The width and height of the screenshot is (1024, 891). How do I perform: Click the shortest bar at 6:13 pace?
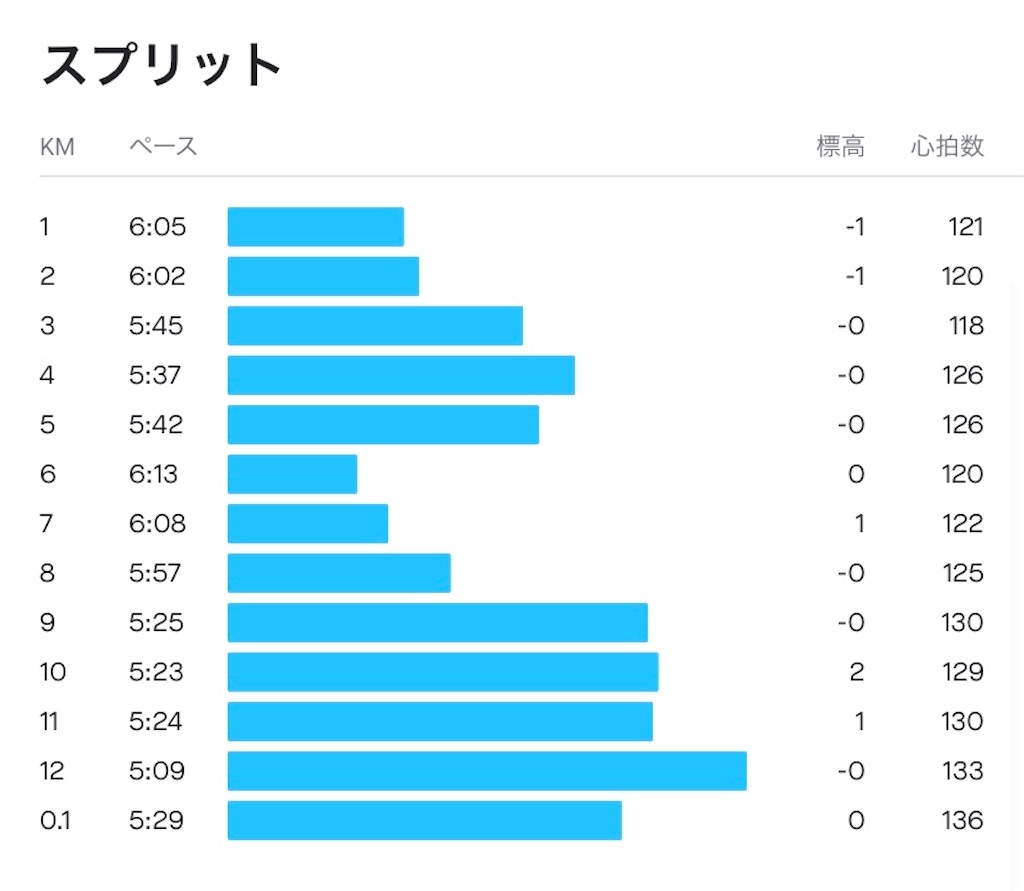coord(293,474)
